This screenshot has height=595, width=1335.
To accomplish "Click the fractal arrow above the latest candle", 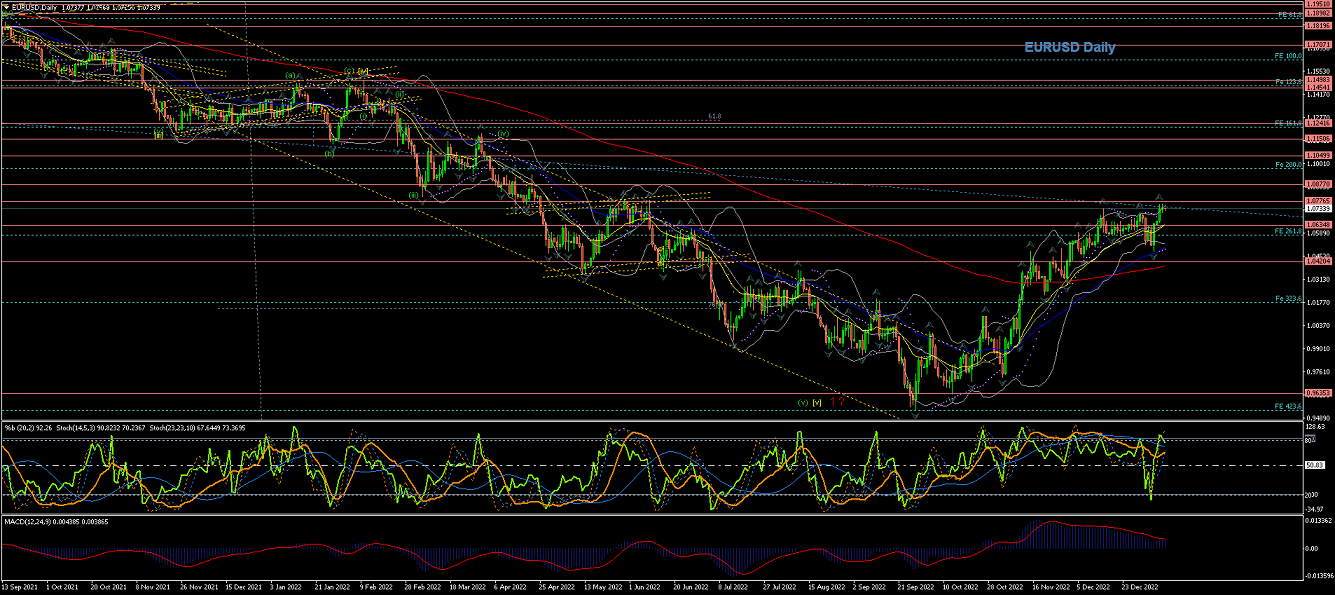I will [x=1160, y=197].
